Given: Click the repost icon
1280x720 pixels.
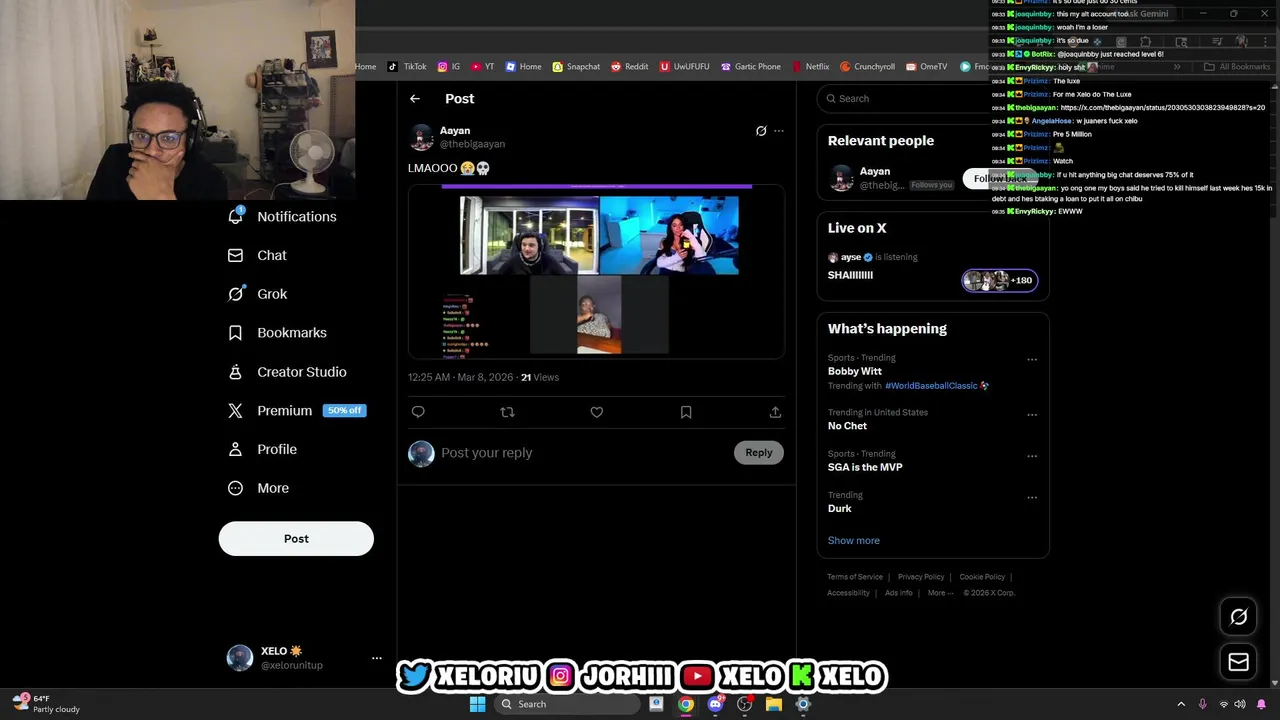Looking at the screenshot, I should click(x=507, y=412).
